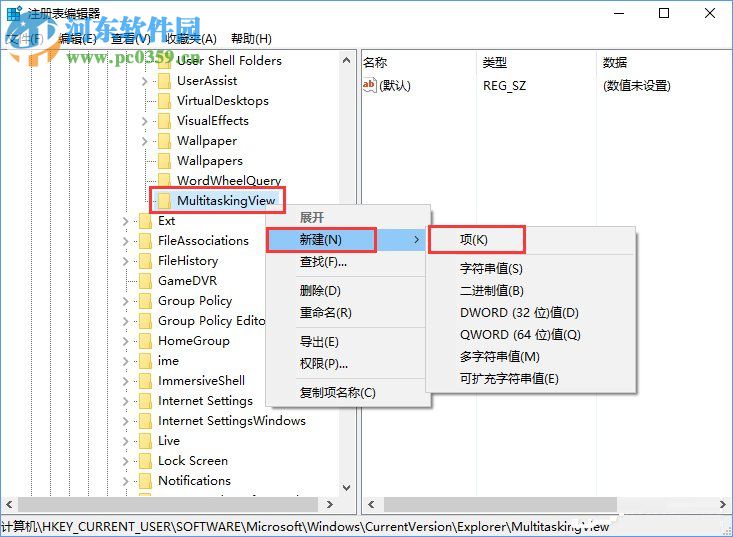Viewport: 733px width, 537px height.
Task: Click the Wallpaper folder icon
Action: tap(164, 141)
